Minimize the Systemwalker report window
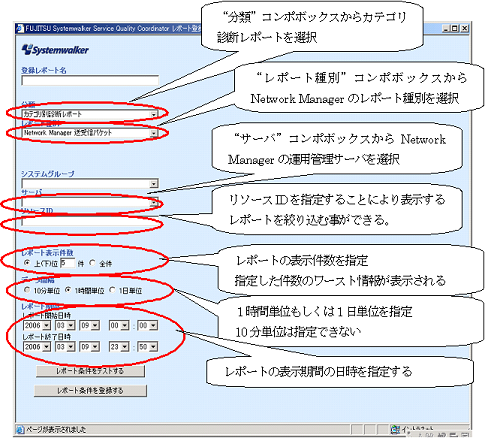485x438 pixels. [447, 29]
